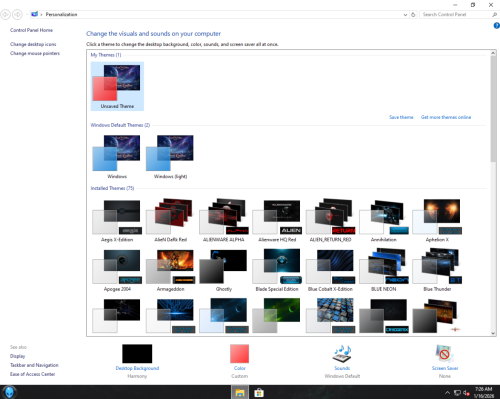Open Change mouse pointers link
This screenshot has width=500, height=399.
click(35, 53)
